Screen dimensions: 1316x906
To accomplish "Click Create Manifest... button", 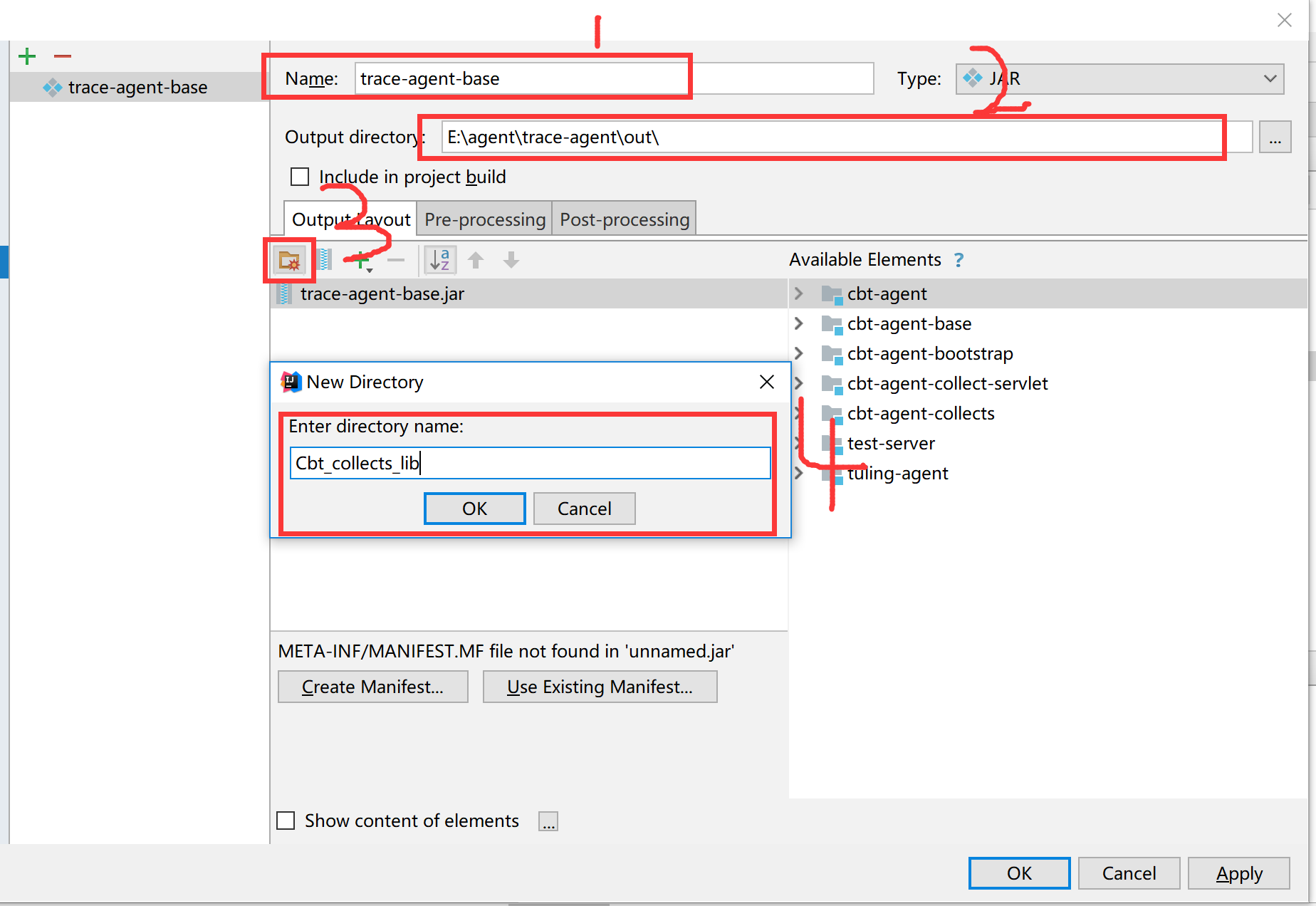I will point(372,687).
